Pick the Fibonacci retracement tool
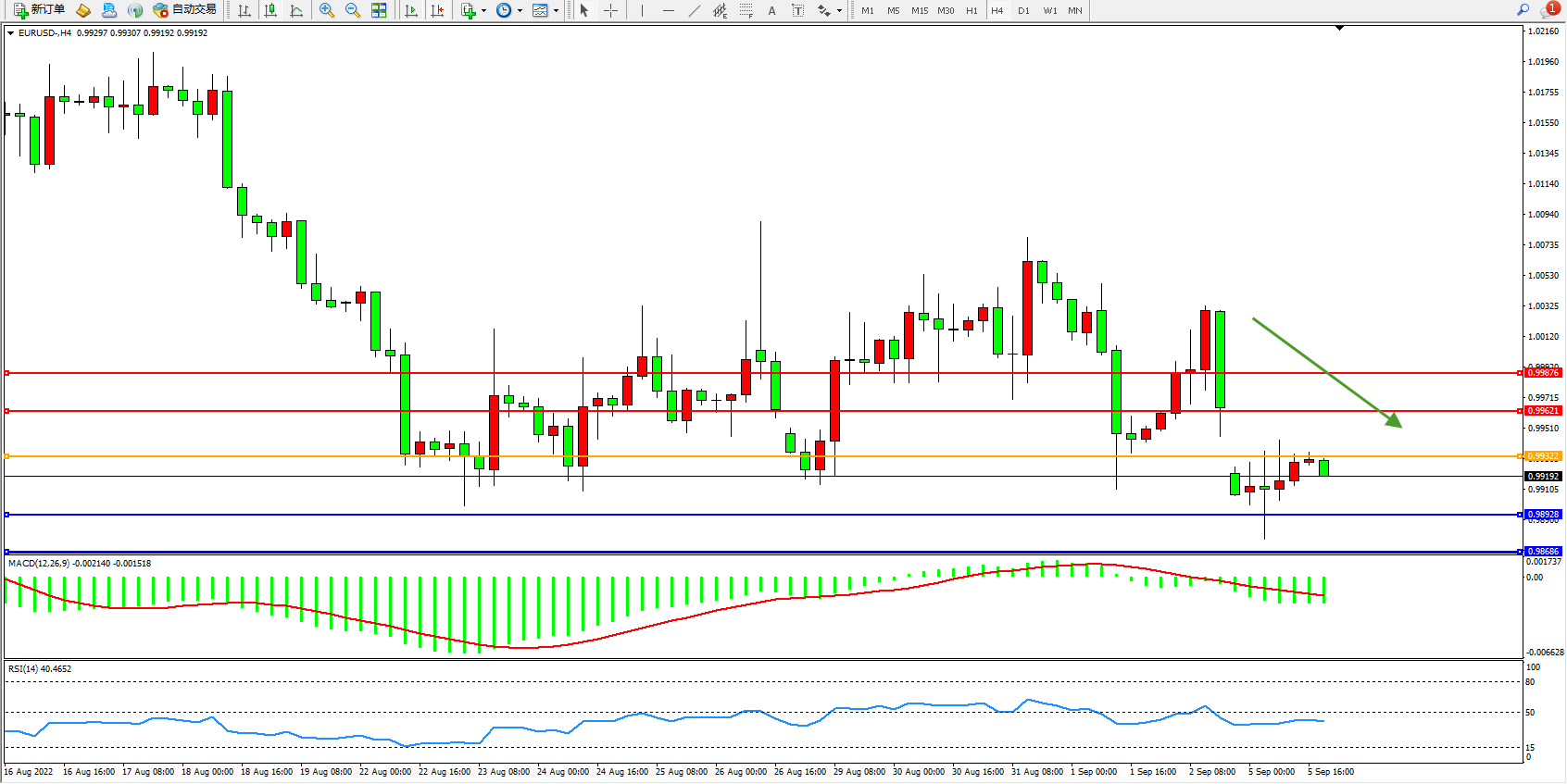This screenshot has width=1567, height=784. [746, 10]
